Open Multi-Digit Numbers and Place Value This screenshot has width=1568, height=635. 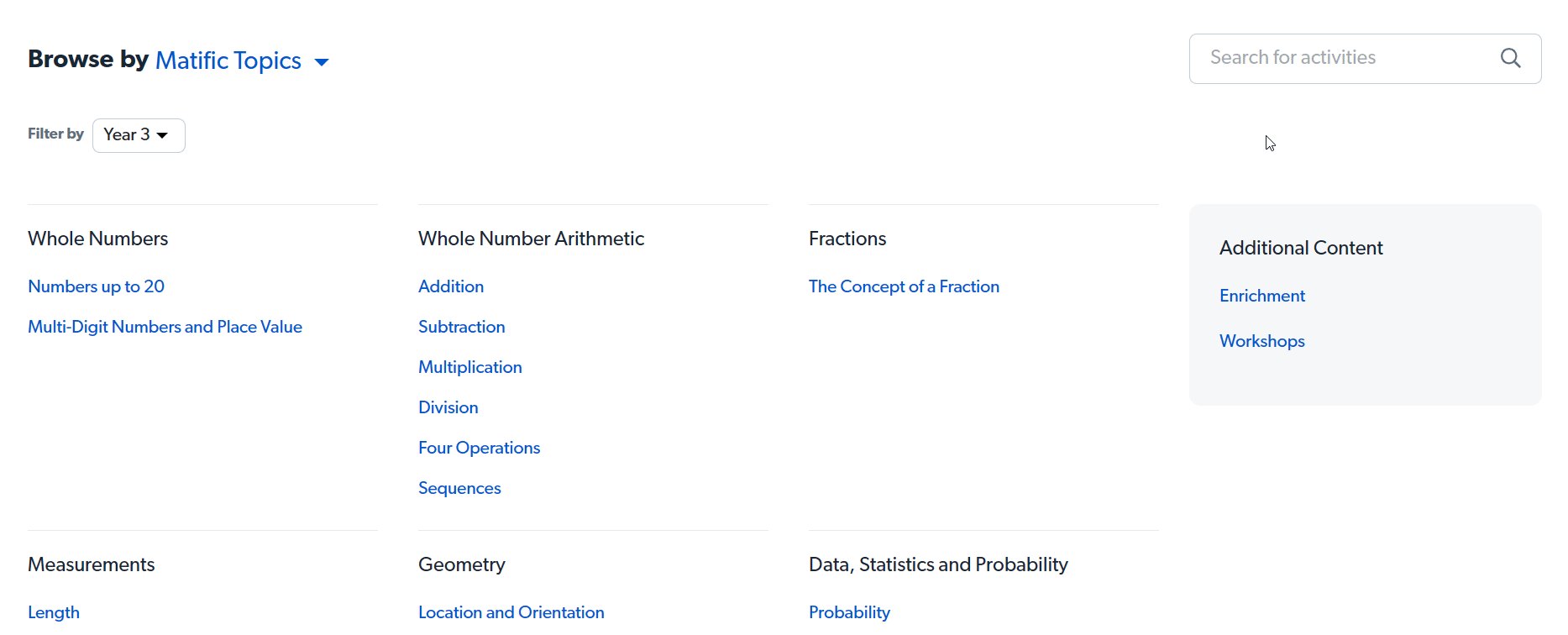[x=165, y=327]
